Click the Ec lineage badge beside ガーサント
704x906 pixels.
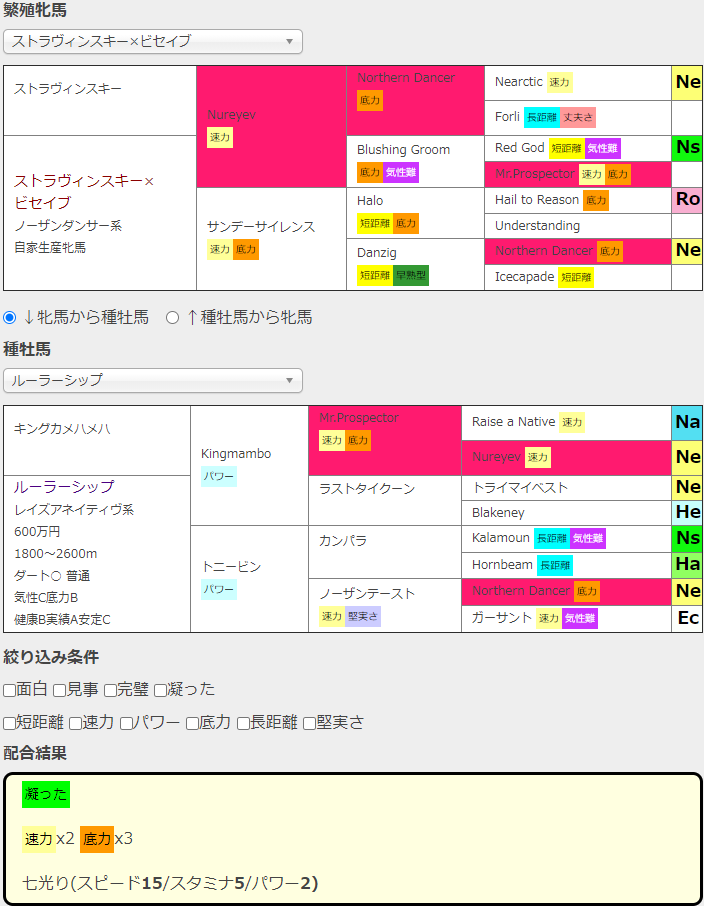point(687,618)
